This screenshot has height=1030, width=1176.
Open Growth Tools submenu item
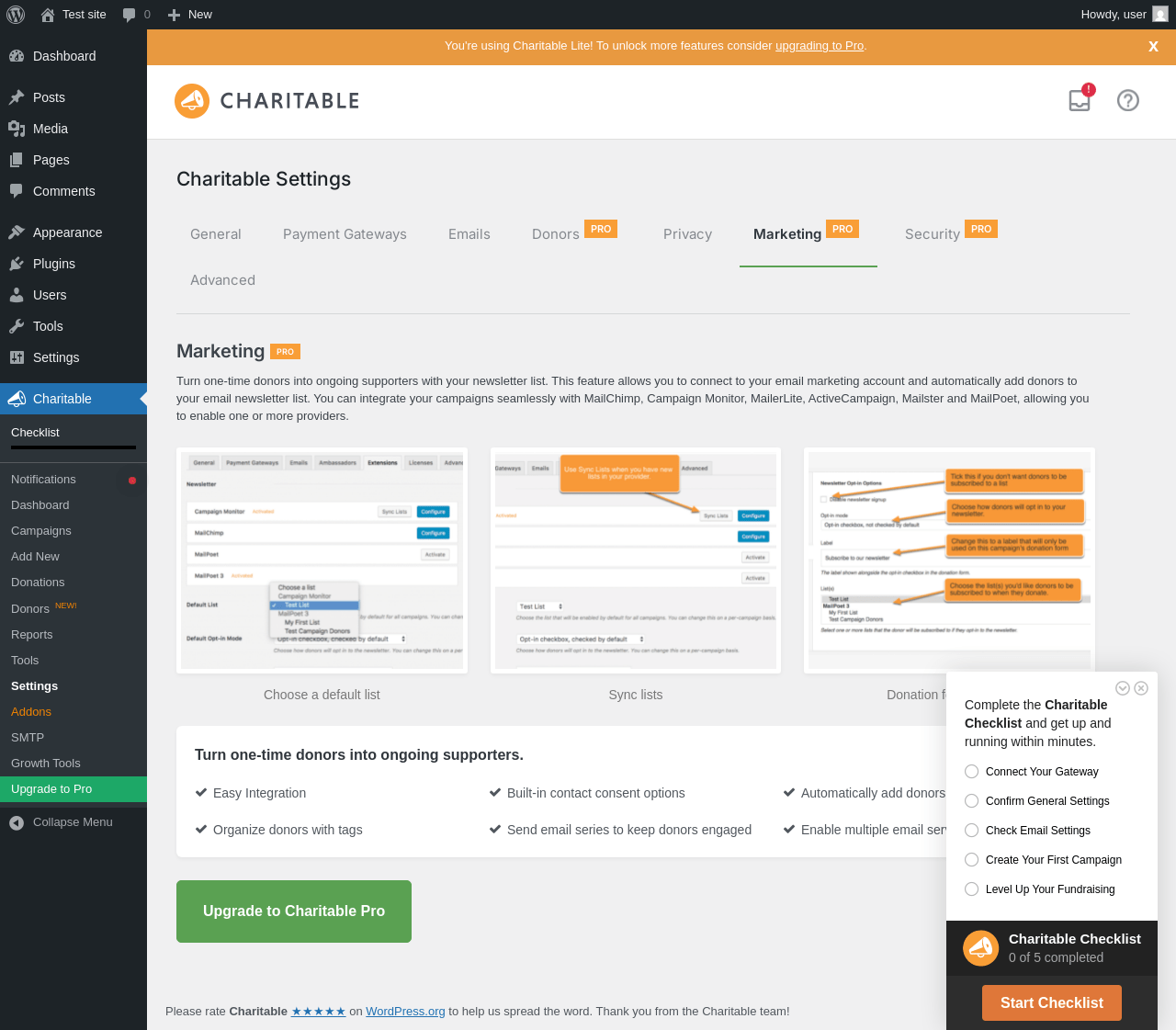(x=73, y=764)
